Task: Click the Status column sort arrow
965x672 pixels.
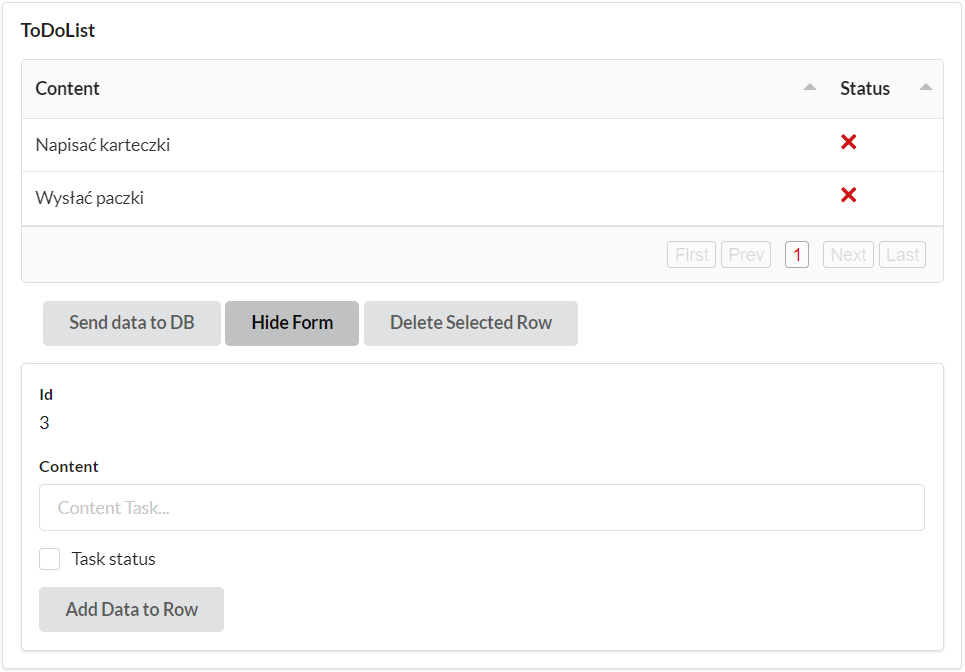Action: 925,88
